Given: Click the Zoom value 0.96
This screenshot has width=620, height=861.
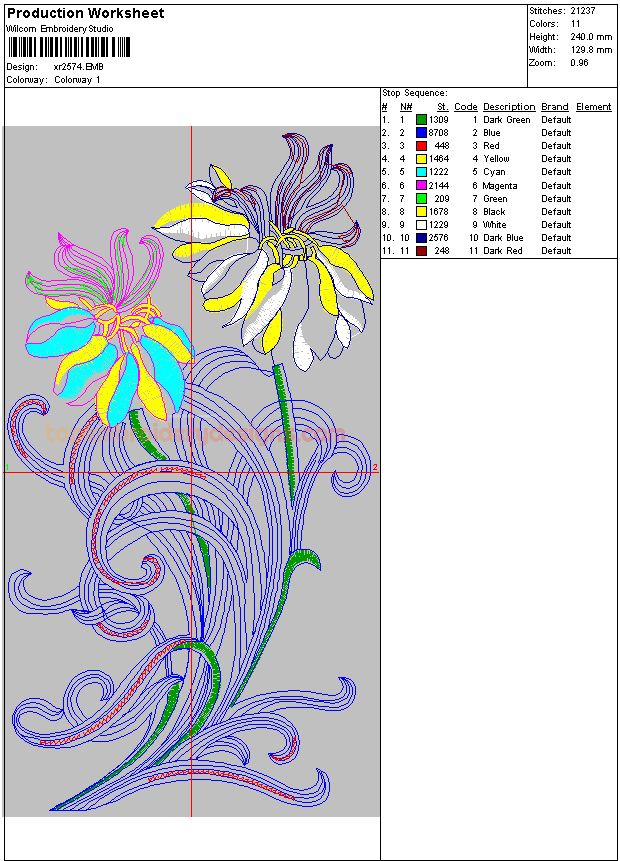Looking at the screenshot, I should 579,63.
